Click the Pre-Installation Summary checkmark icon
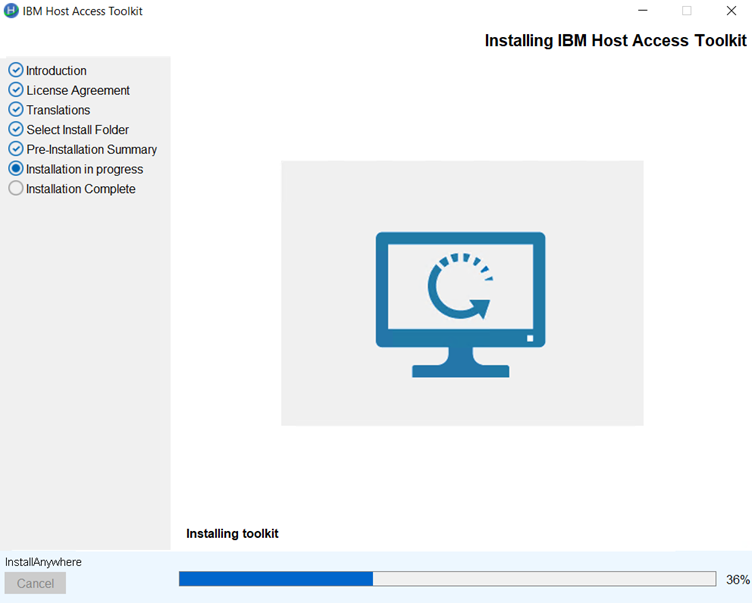 pyautogui.click(x=15, y=149)
